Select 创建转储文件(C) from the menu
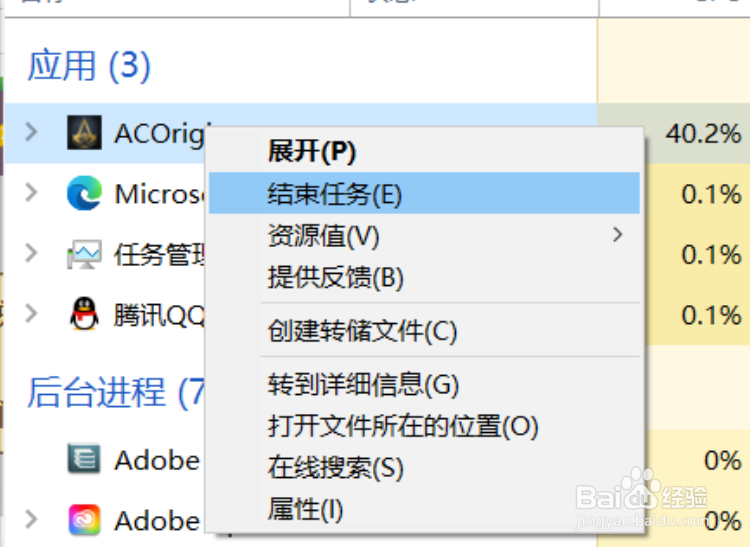This screenshot has height=547, width=750. point(362,331)
